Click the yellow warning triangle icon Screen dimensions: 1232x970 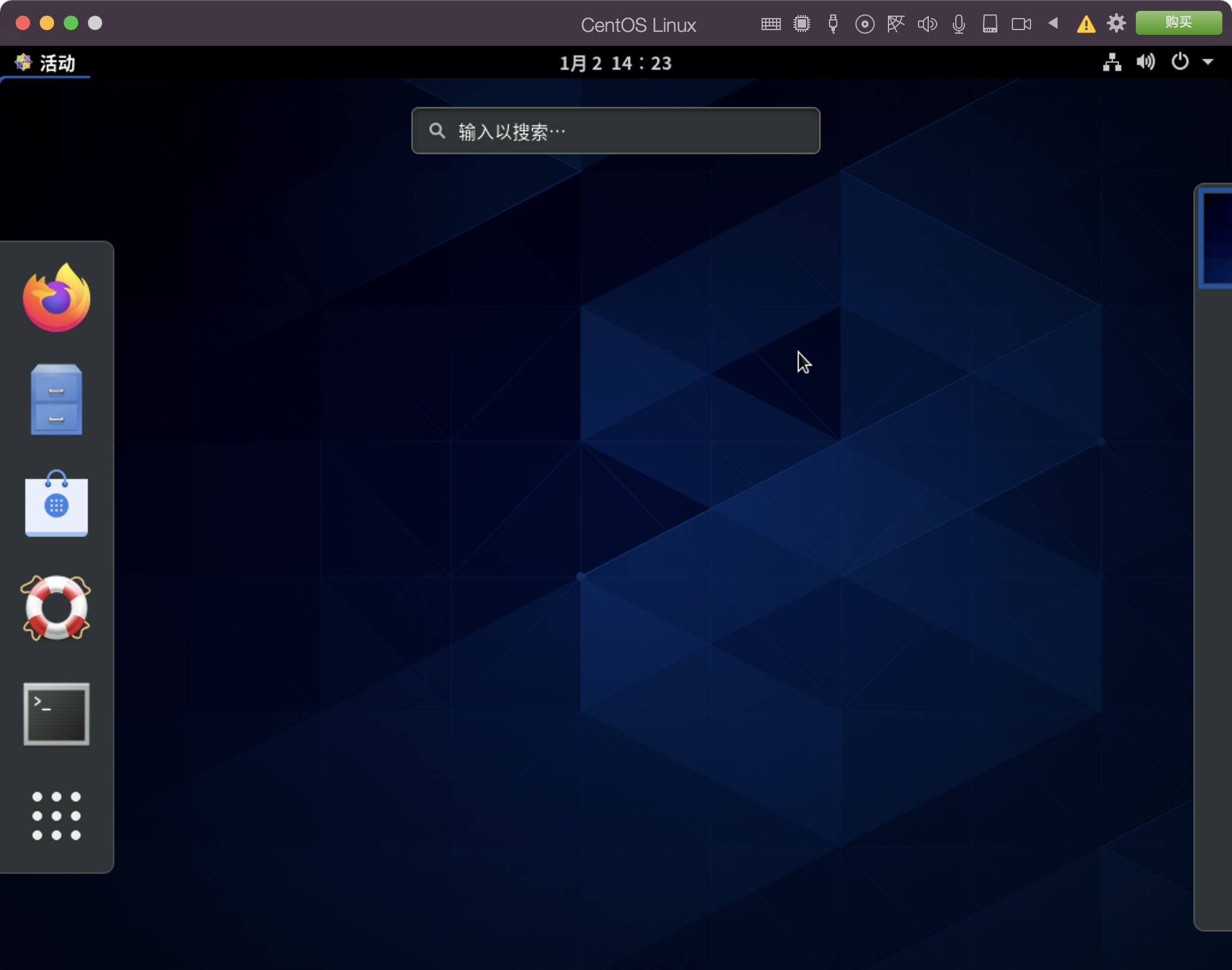(x=1086, y=24)
